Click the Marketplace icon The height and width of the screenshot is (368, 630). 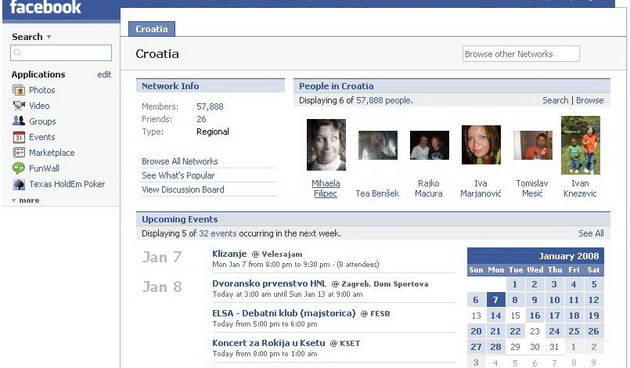pos(18,153)
